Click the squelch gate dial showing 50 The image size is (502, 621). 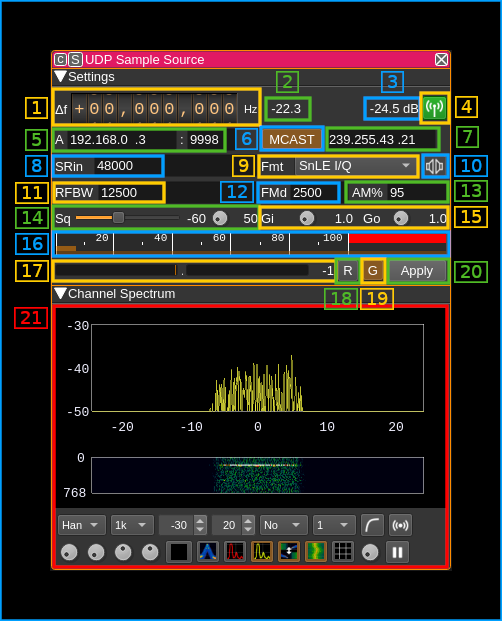tap(220, 218)
